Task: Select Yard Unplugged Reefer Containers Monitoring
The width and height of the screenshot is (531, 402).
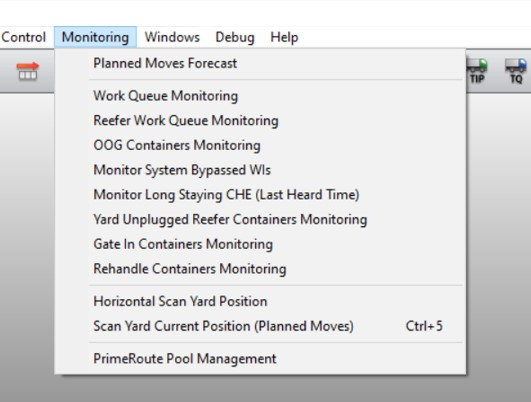Action: (260, 219)
